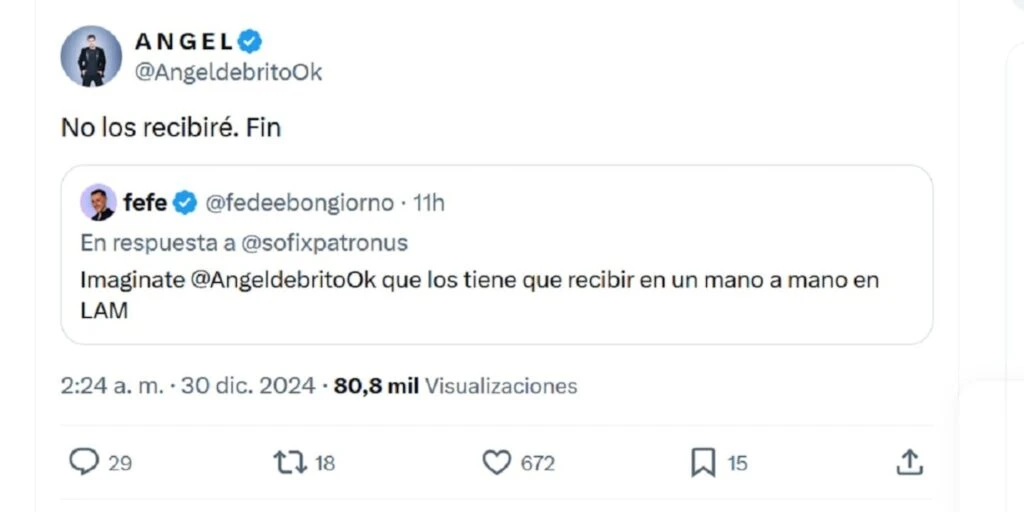Click the reply speech bubble icon
1024x512 pixels.
(x=84, y=461)
